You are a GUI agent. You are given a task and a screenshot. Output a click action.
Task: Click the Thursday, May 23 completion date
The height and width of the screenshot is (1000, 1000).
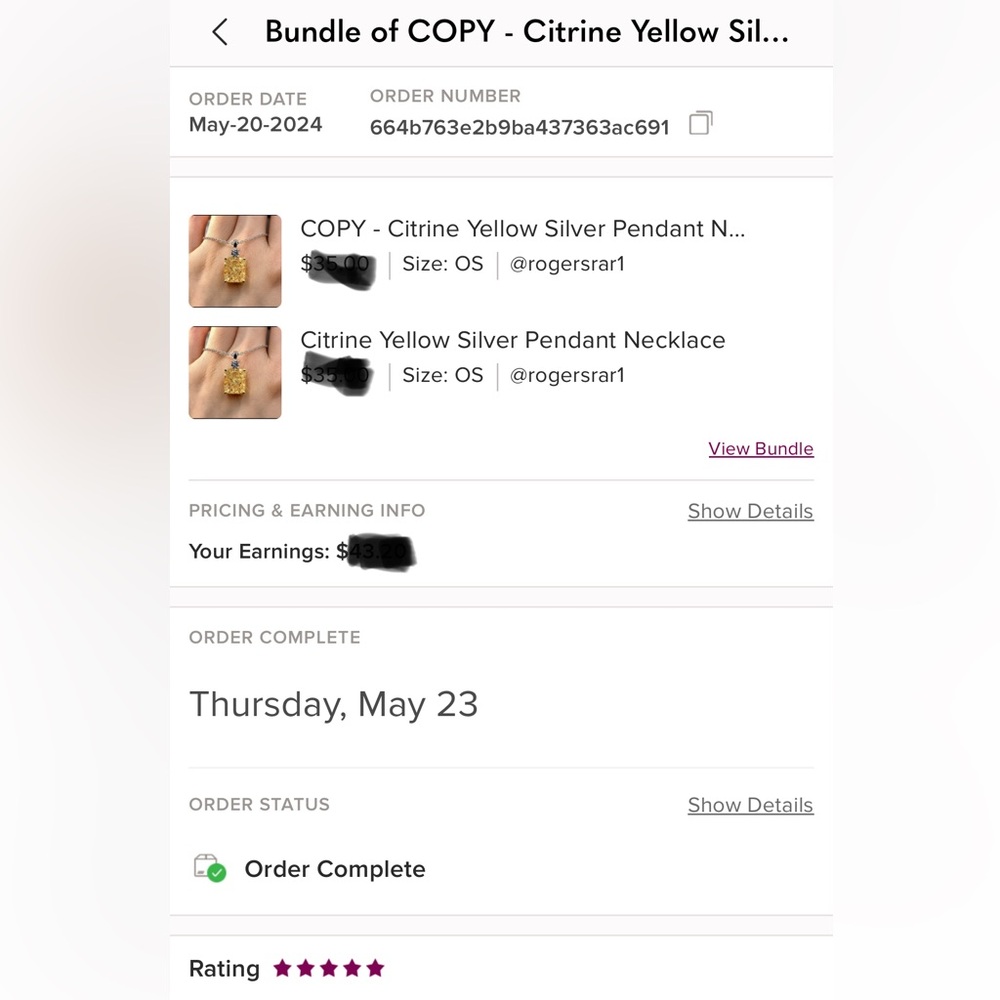(334, 705)
